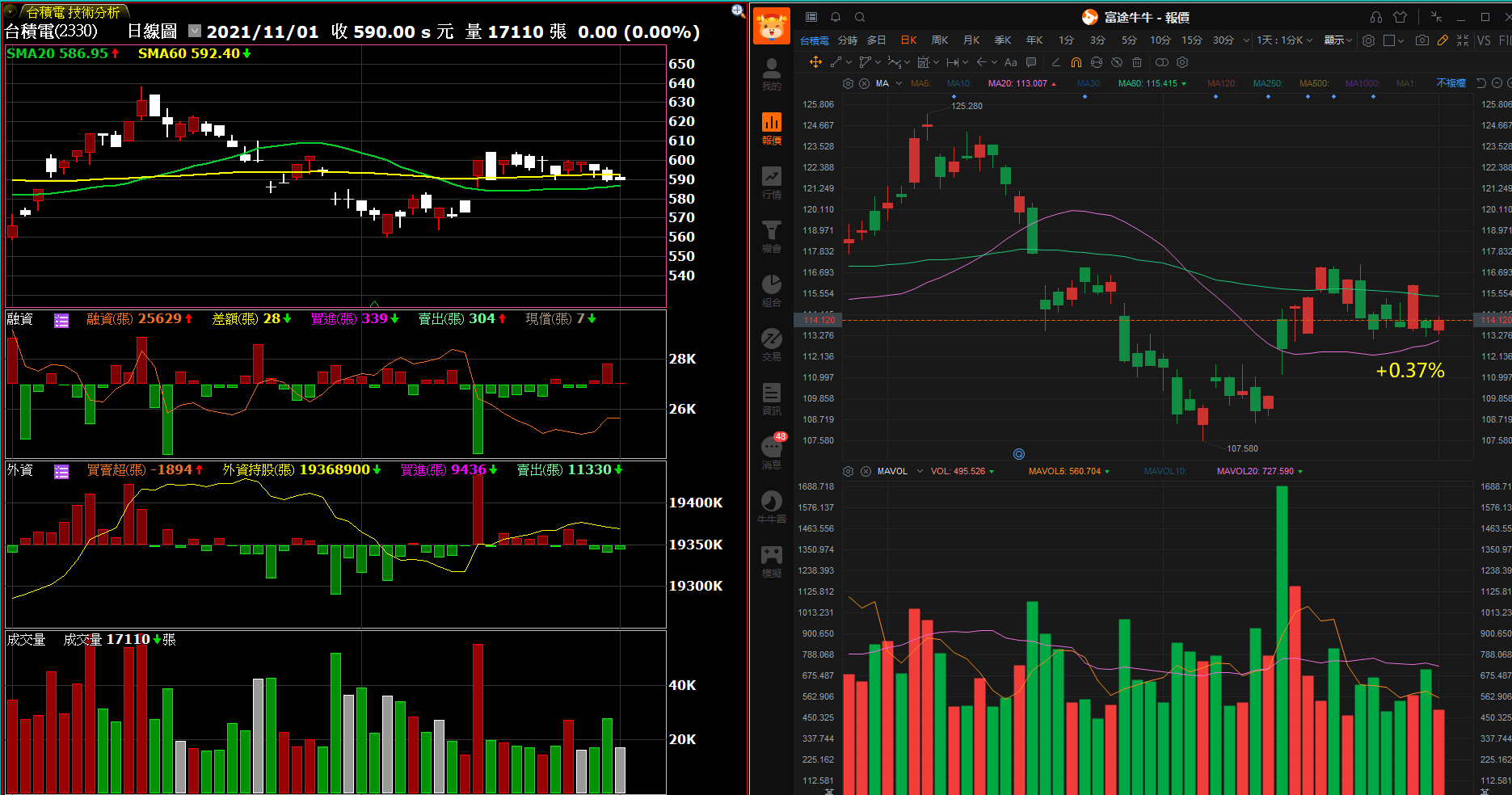This screenshot has height=795, width=1512.
Task: Open the 交易 (Trade) sidebar icon
Action: [x=772, y=344]
